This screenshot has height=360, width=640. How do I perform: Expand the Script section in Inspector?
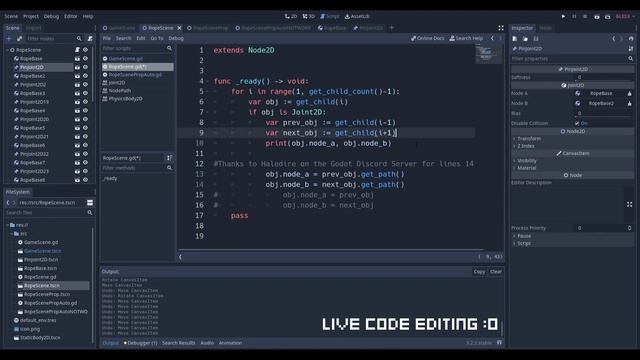[x=514, y=243]
